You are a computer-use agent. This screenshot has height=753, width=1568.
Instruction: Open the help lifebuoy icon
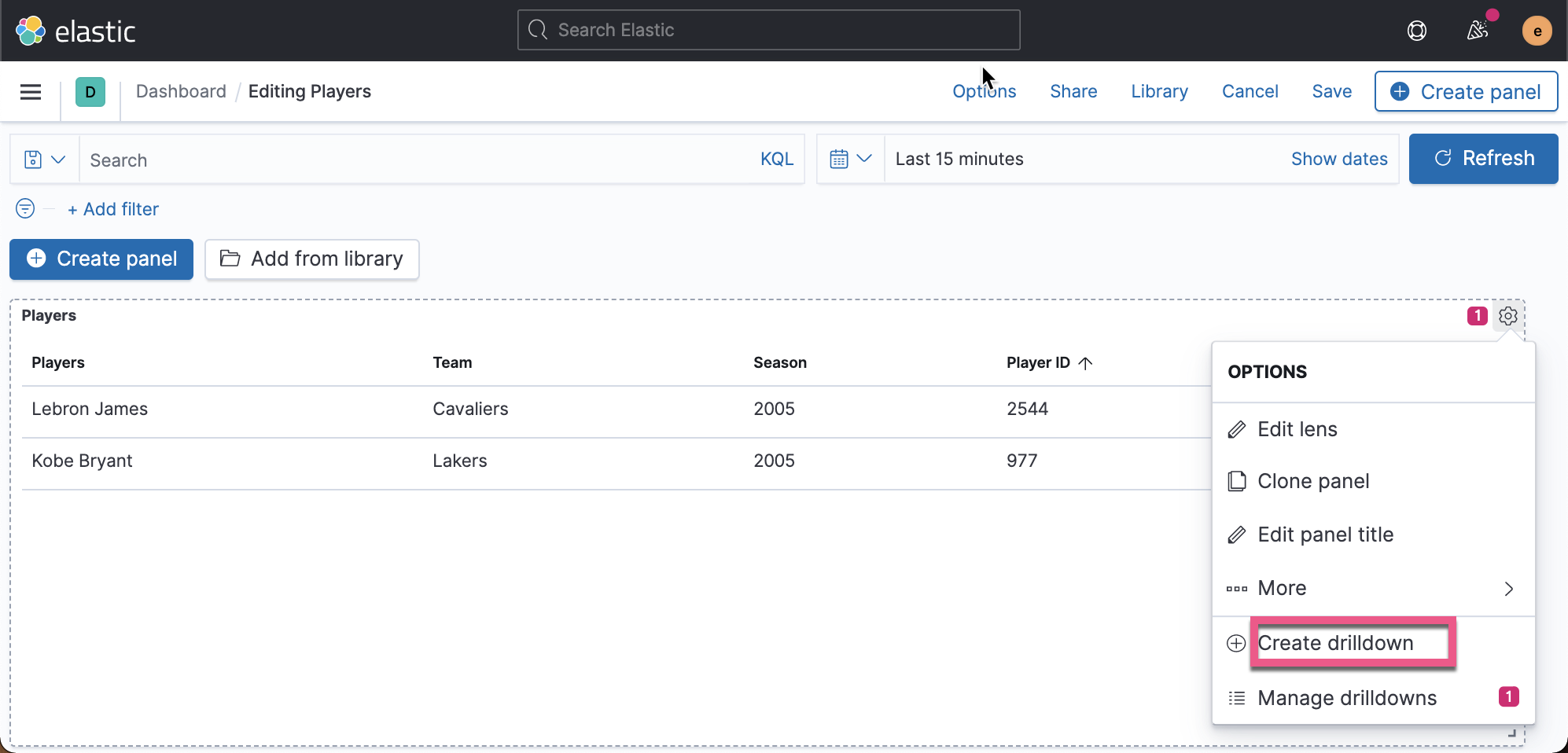coord(1416,31)
